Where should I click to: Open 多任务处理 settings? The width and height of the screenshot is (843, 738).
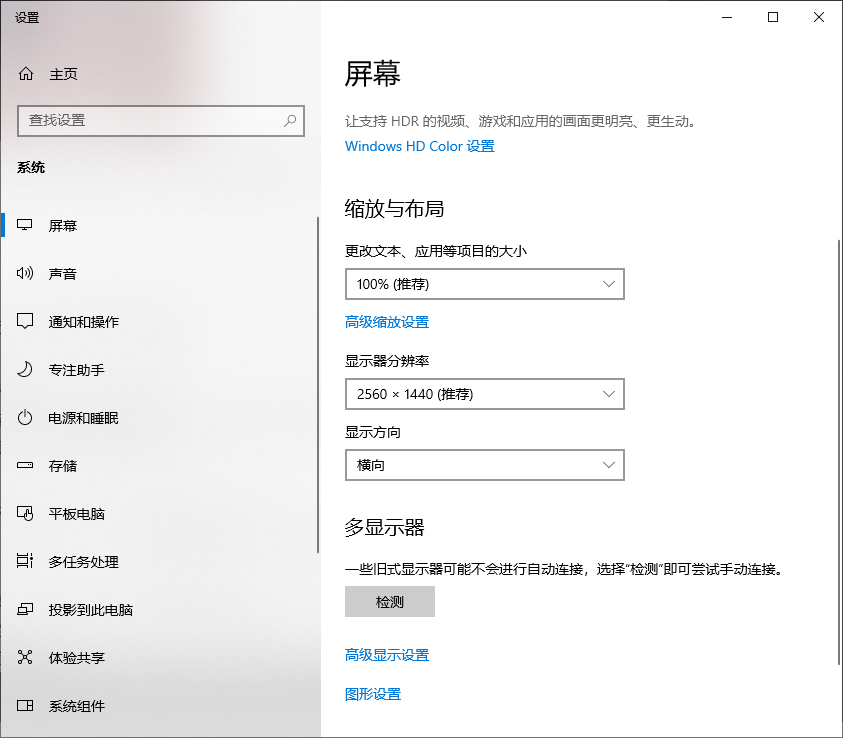pos(82,561)
